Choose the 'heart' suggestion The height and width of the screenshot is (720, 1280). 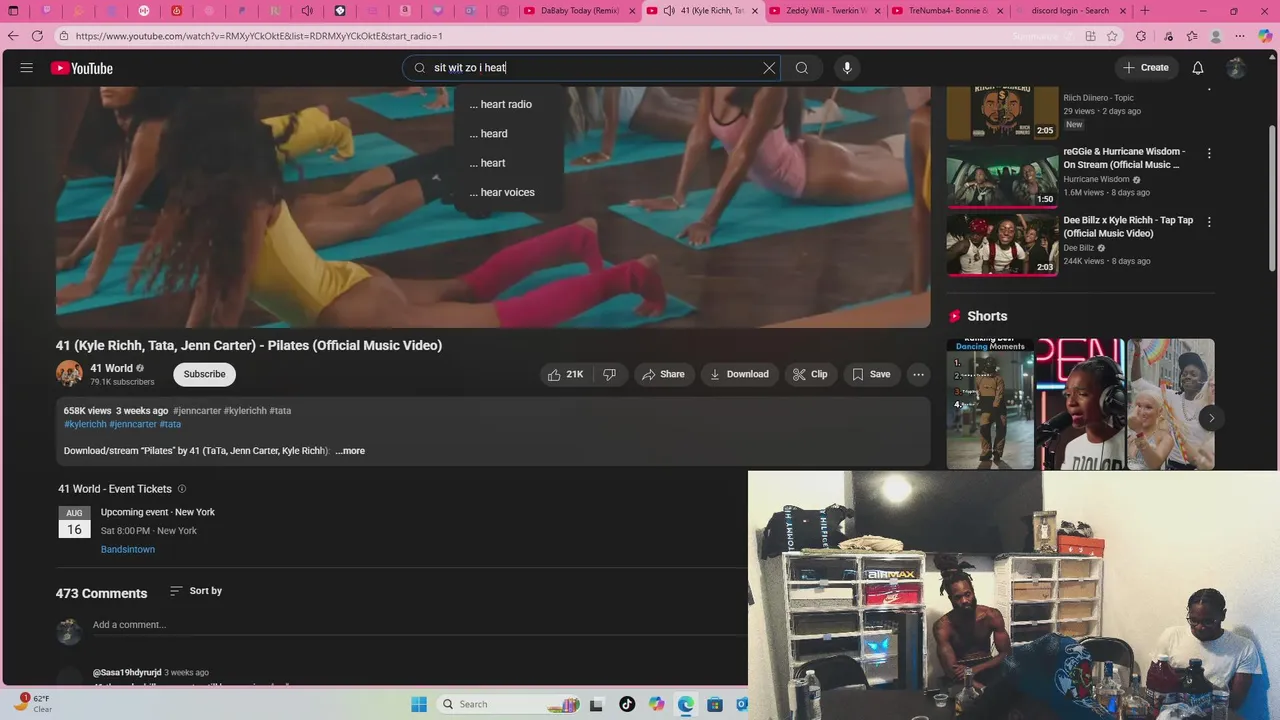pos(508,163)
